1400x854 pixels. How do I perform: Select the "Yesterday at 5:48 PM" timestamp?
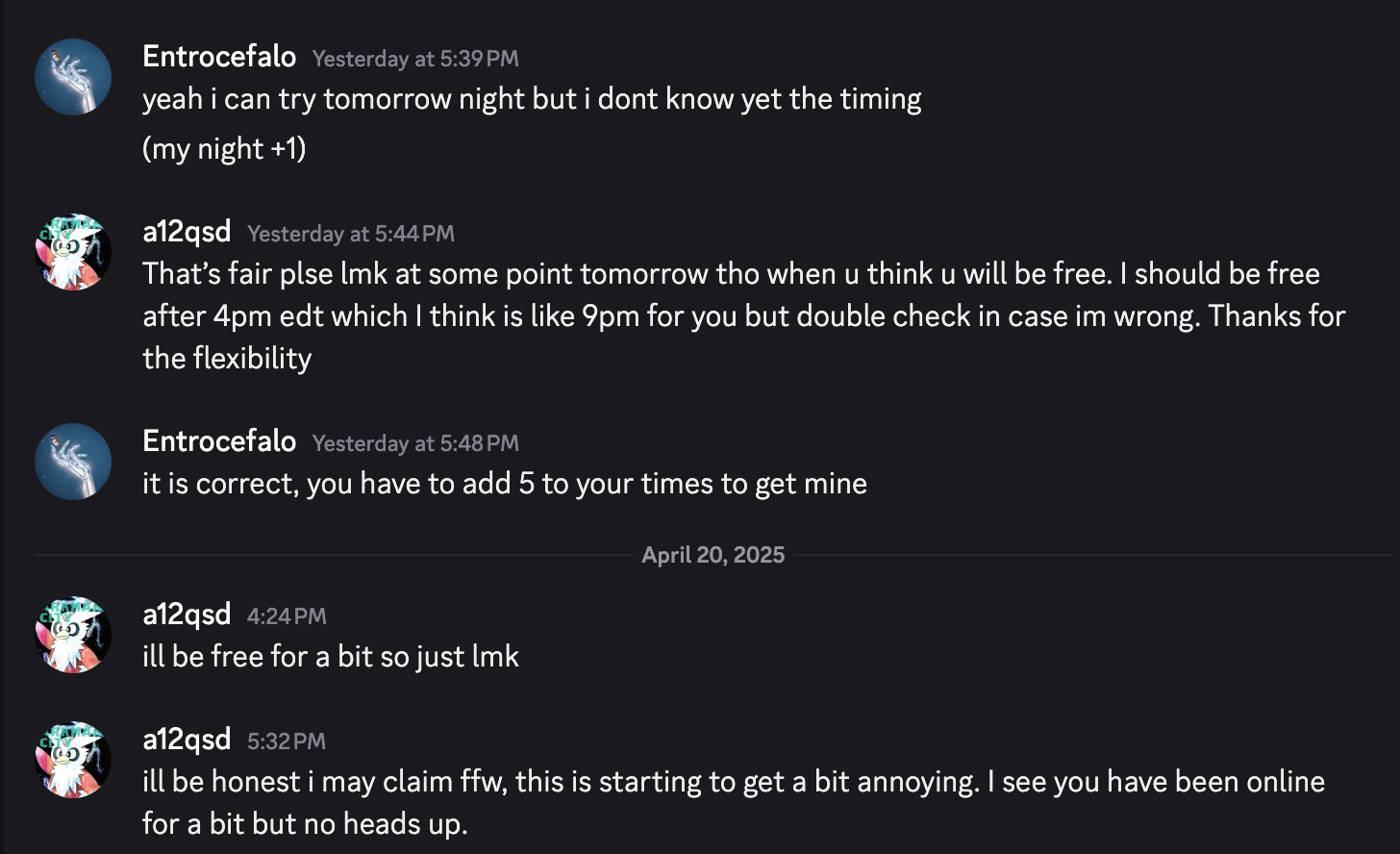click(x=415, y=443)
